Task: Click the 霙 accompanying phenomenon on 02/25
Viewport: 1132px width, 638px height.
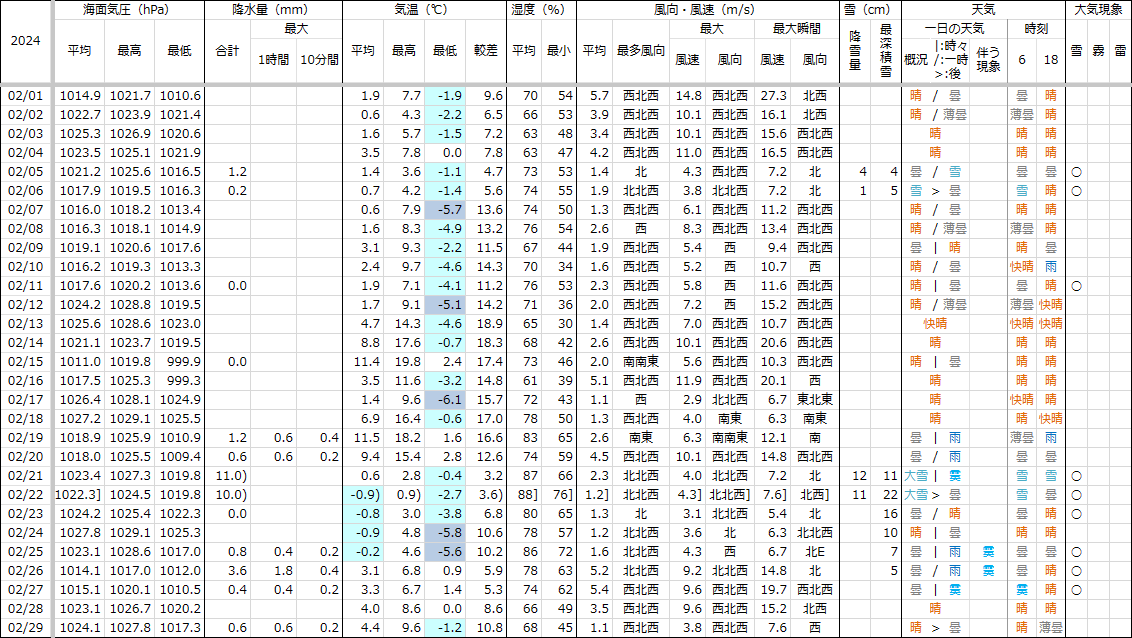Action: pos(988,552)
